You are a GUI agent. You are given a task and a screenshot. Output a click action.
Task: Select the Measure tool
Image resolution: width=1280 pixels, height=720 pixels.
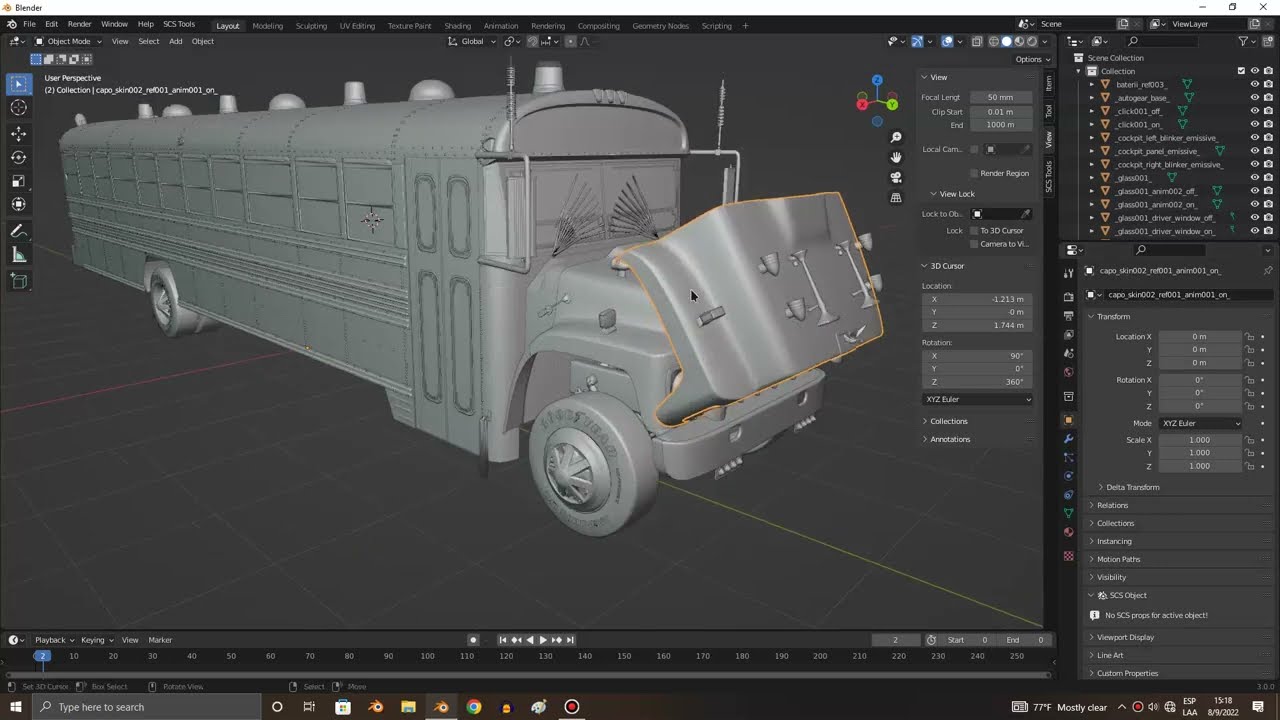(19, 255)
